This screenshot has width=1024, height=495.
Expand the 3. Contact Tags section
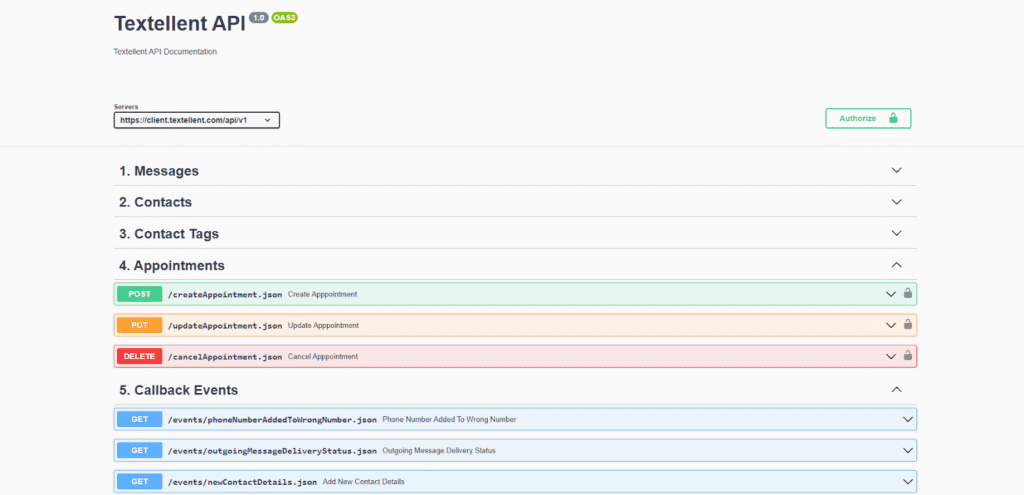coord(515,233)
